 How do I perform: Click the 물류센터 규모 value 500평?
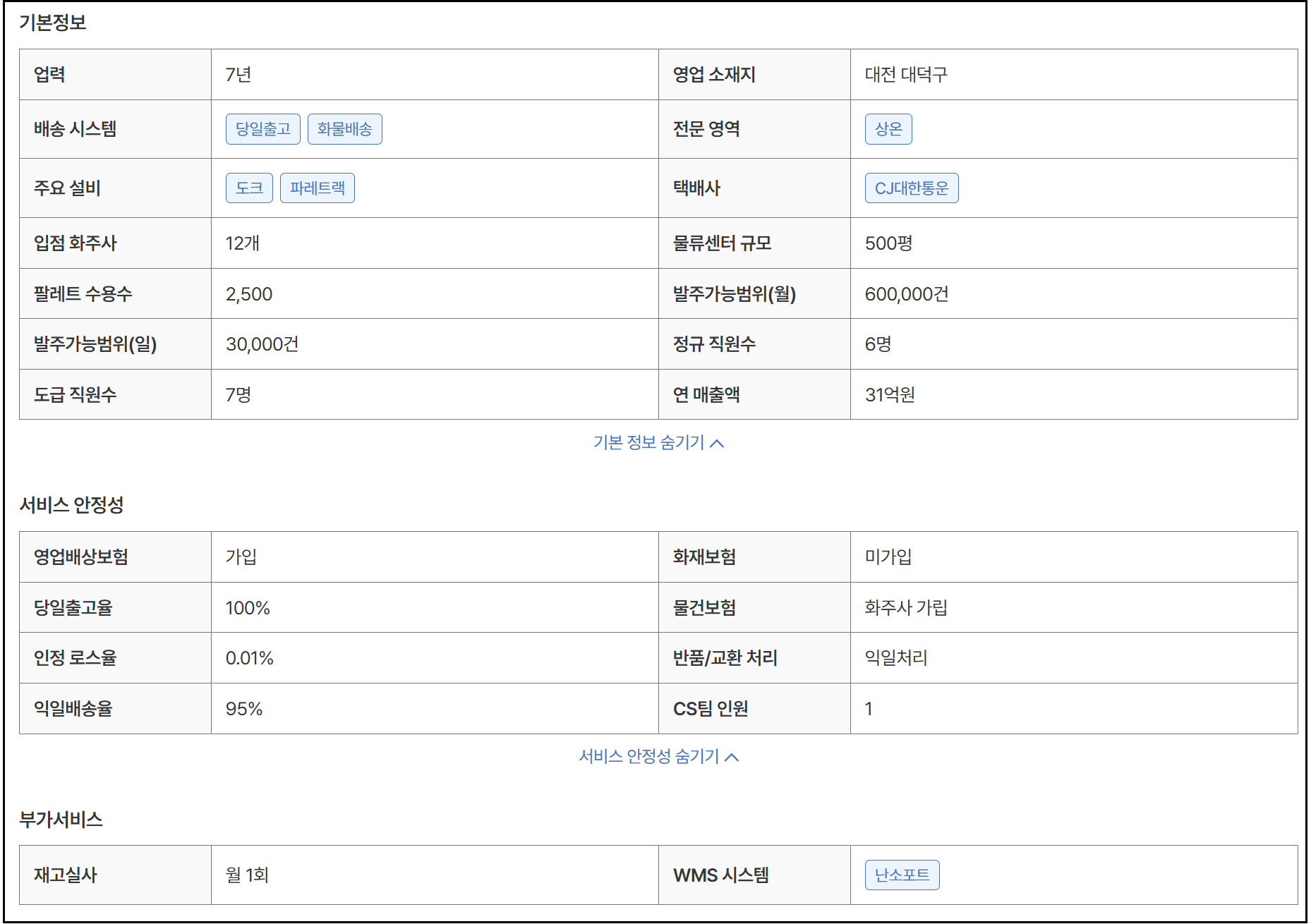coord(888,243)
